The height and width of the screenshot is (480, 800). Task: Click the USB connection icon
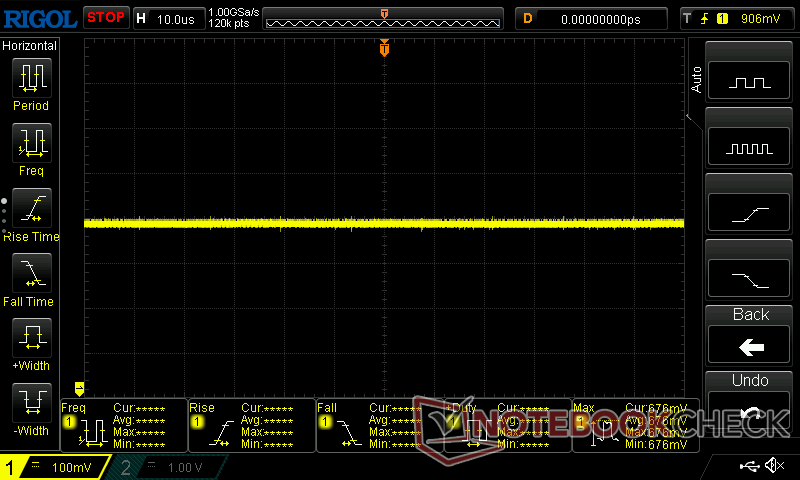(749, 466)
